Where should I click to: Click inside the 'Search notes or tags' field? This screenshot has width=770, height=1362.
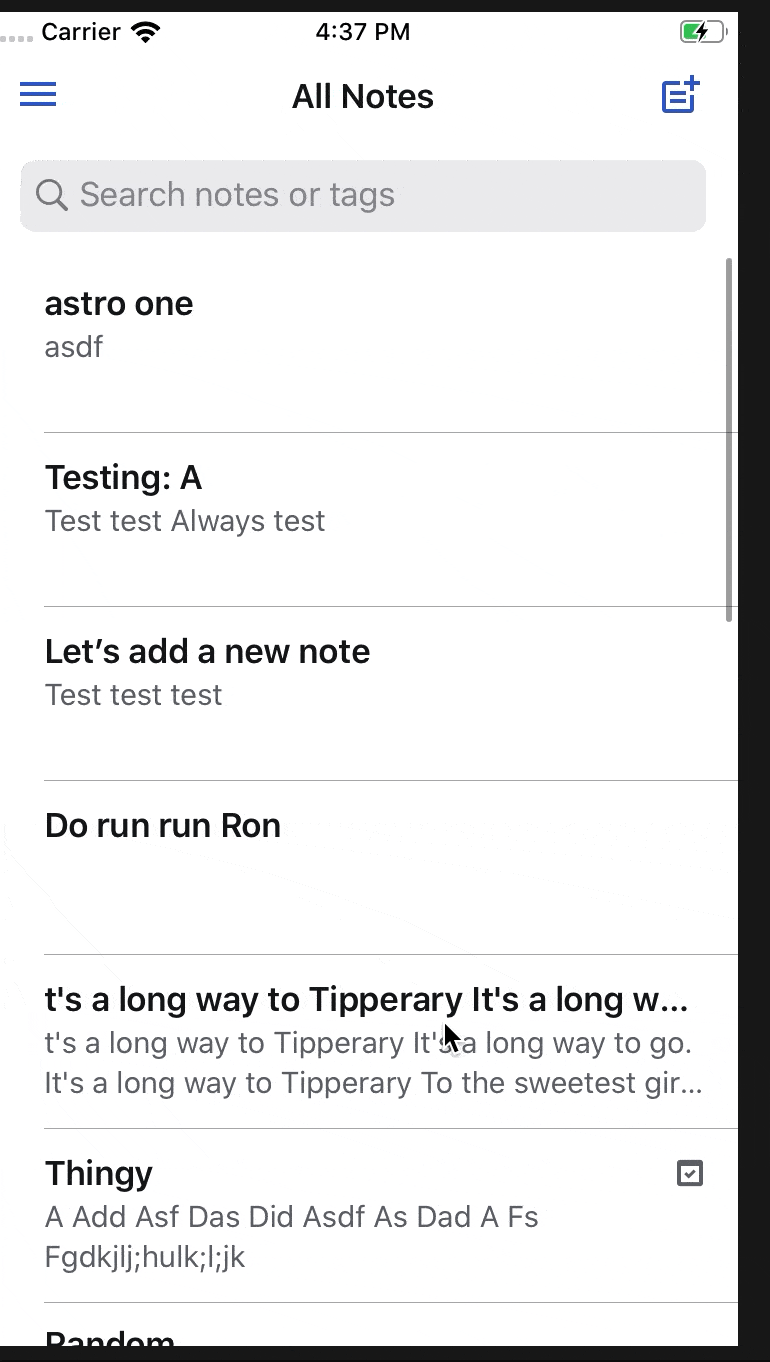300,194
